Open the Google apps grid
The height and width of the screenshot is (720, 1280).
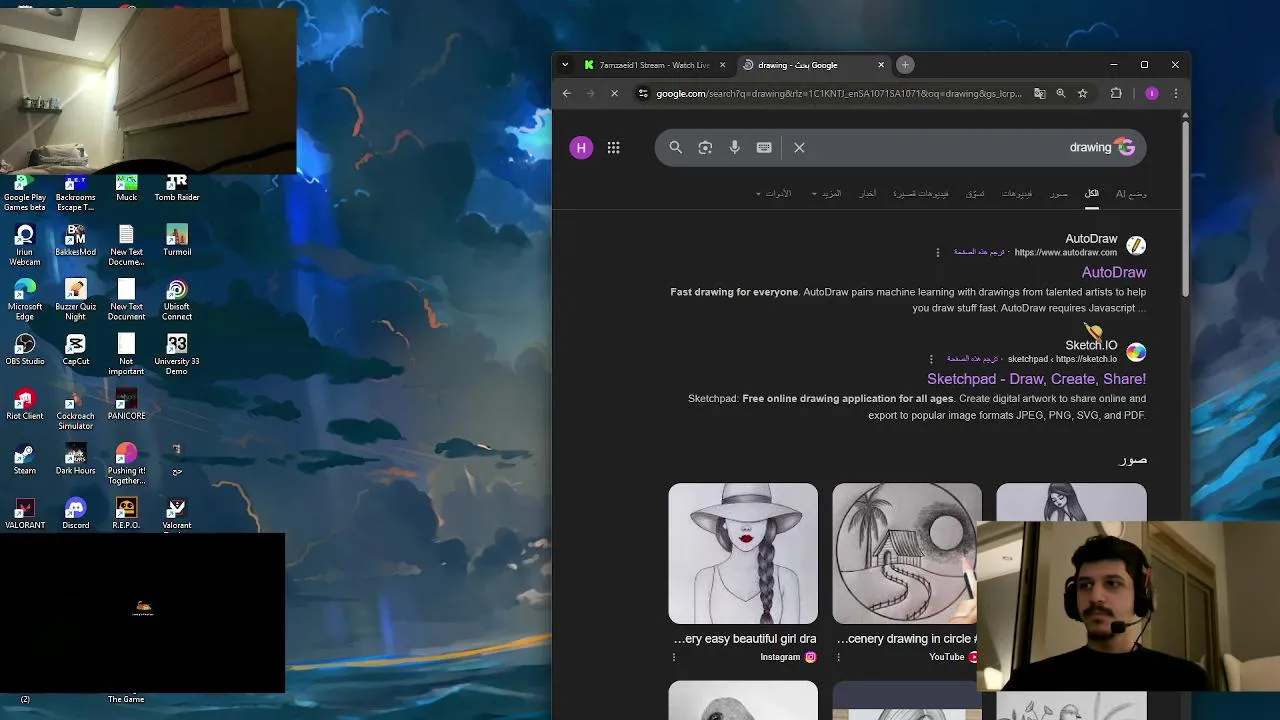613,148
